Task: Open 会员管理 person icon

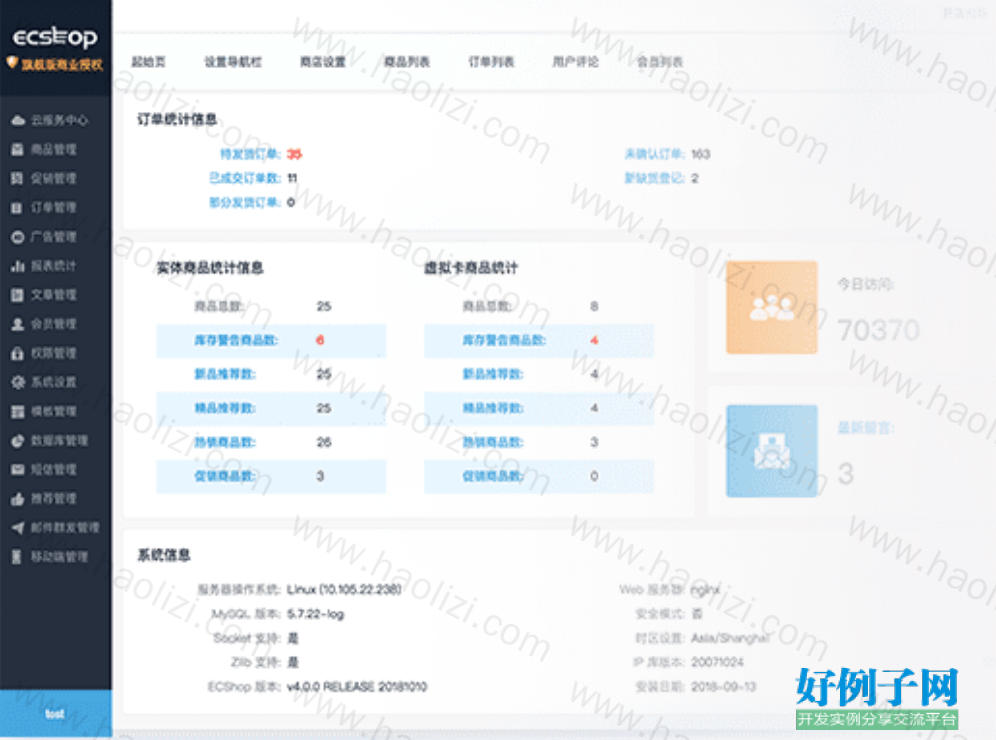Action: (x=18, y=324)
